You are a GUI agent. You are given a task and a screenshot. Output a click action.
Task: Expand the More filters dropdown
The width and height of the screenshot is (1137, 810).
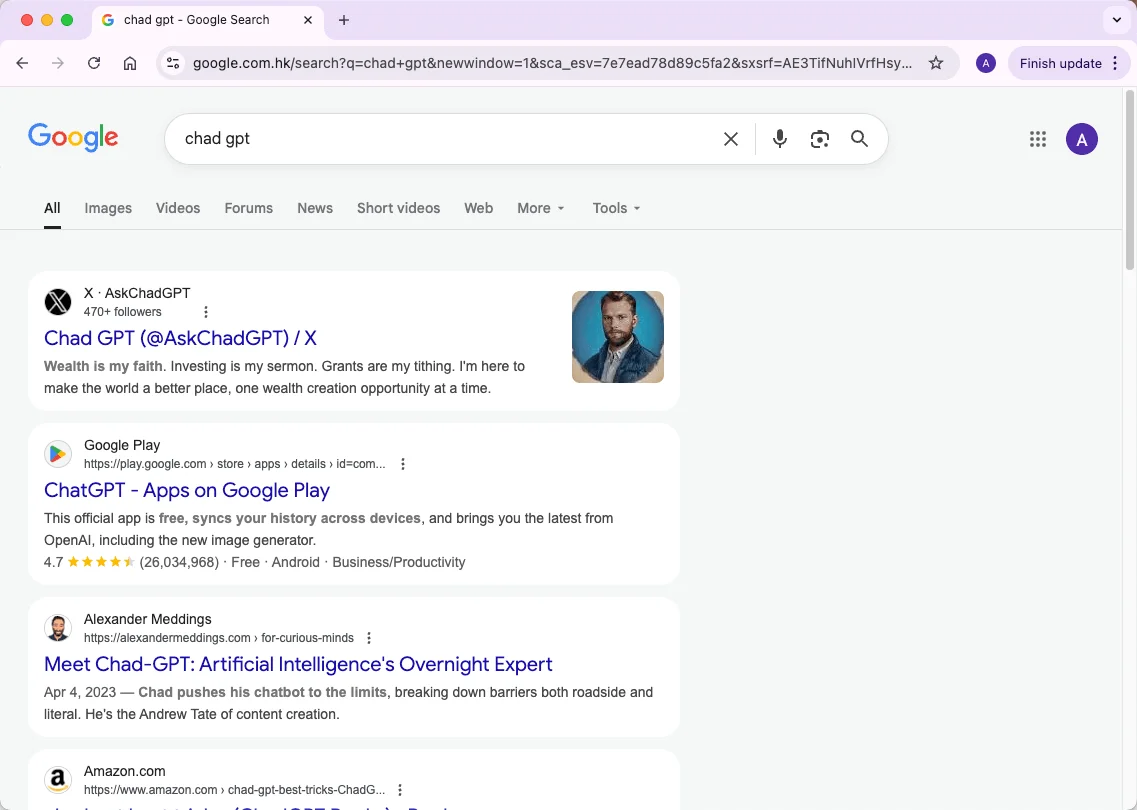coord(540,208)
